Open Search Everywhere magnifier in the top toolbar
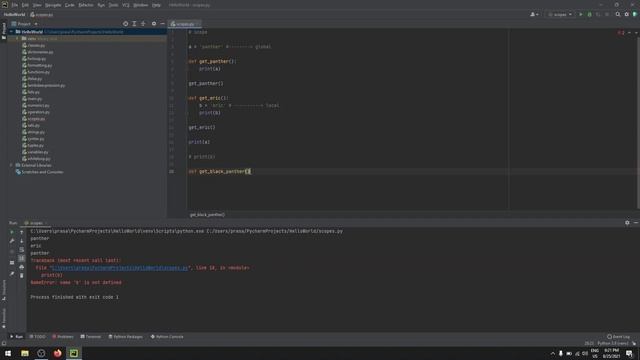This screenshot has height=360, width=640. [618, 14]
